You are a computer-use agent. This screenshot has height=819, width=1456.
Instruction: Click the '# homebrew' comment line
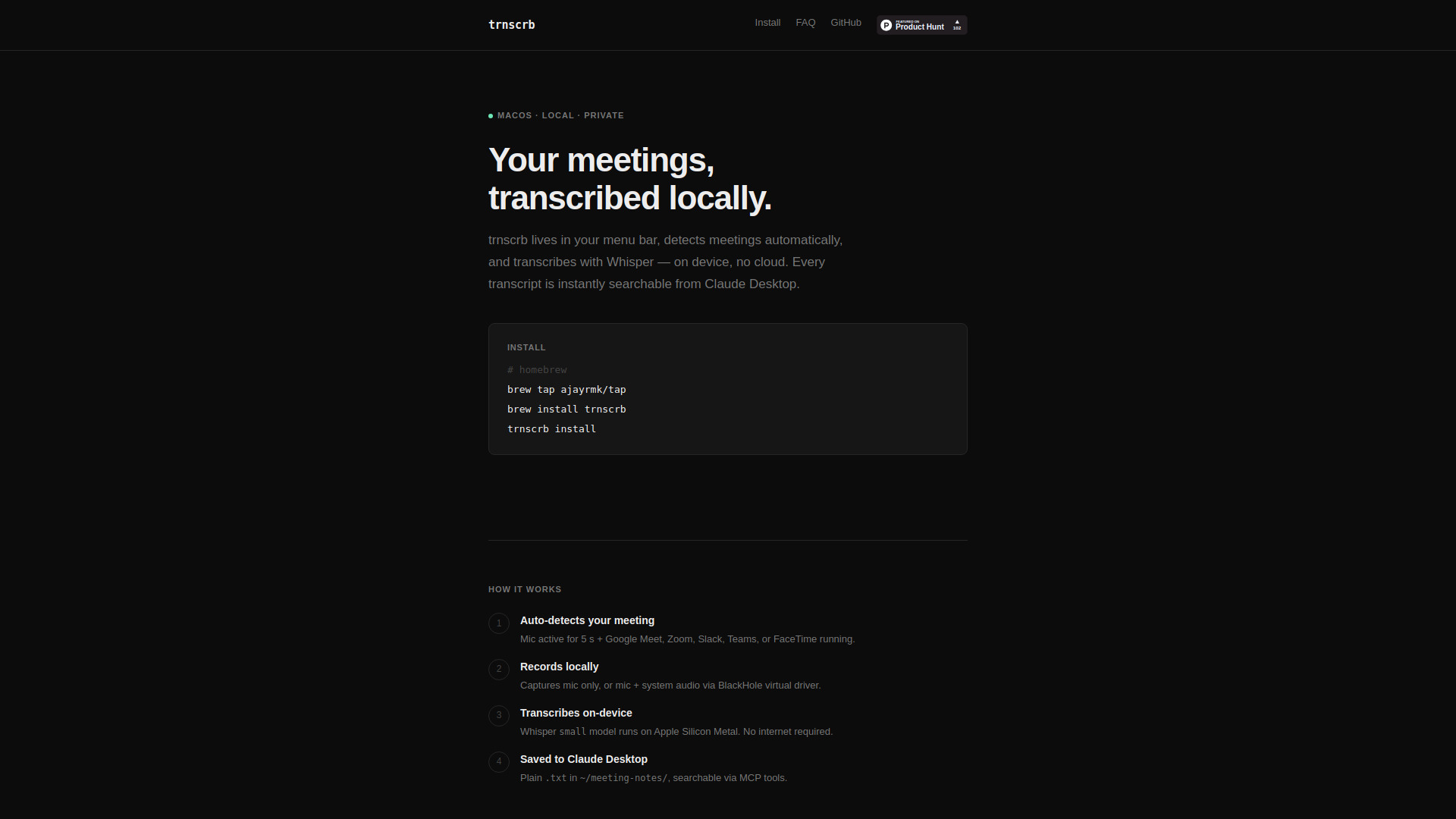(x=537, y=370)
